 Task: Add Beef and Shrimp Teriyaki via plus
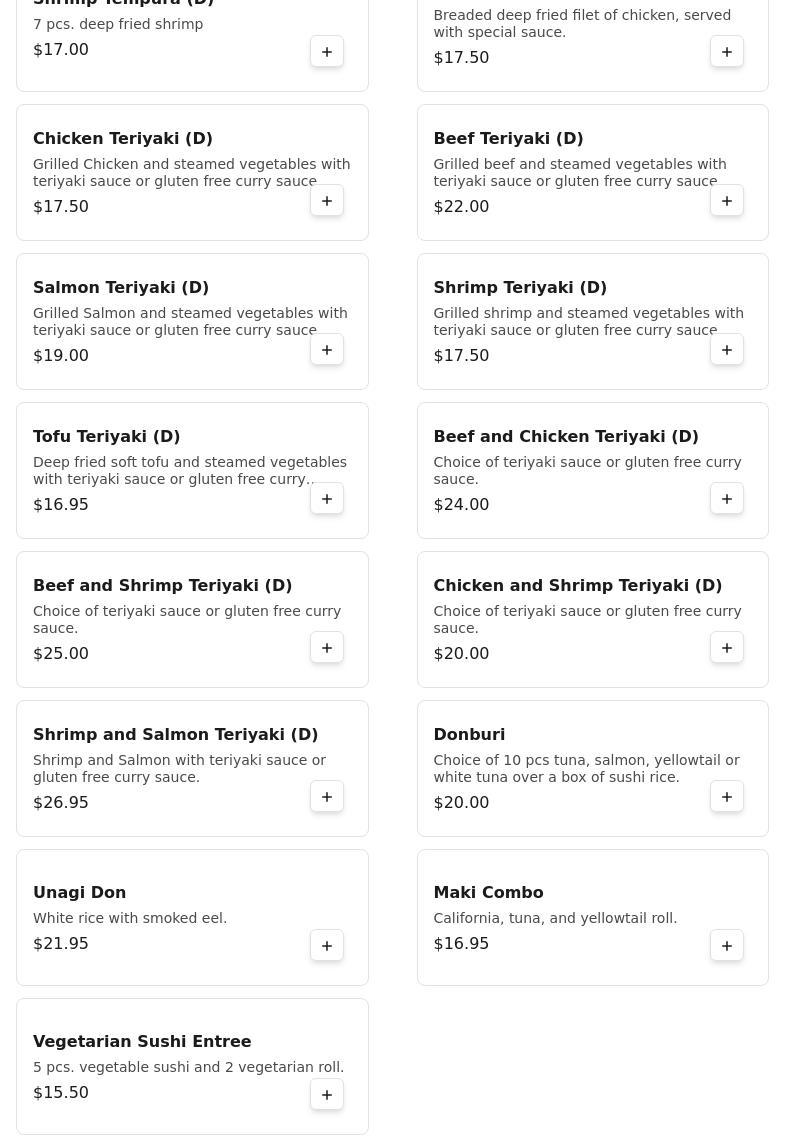pos(327,648)
